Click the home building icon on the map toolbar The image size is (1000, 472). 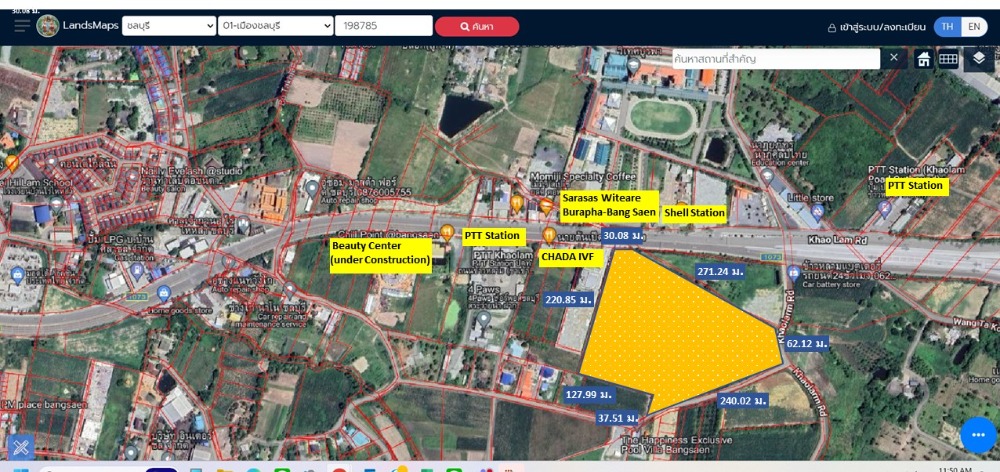923,59
